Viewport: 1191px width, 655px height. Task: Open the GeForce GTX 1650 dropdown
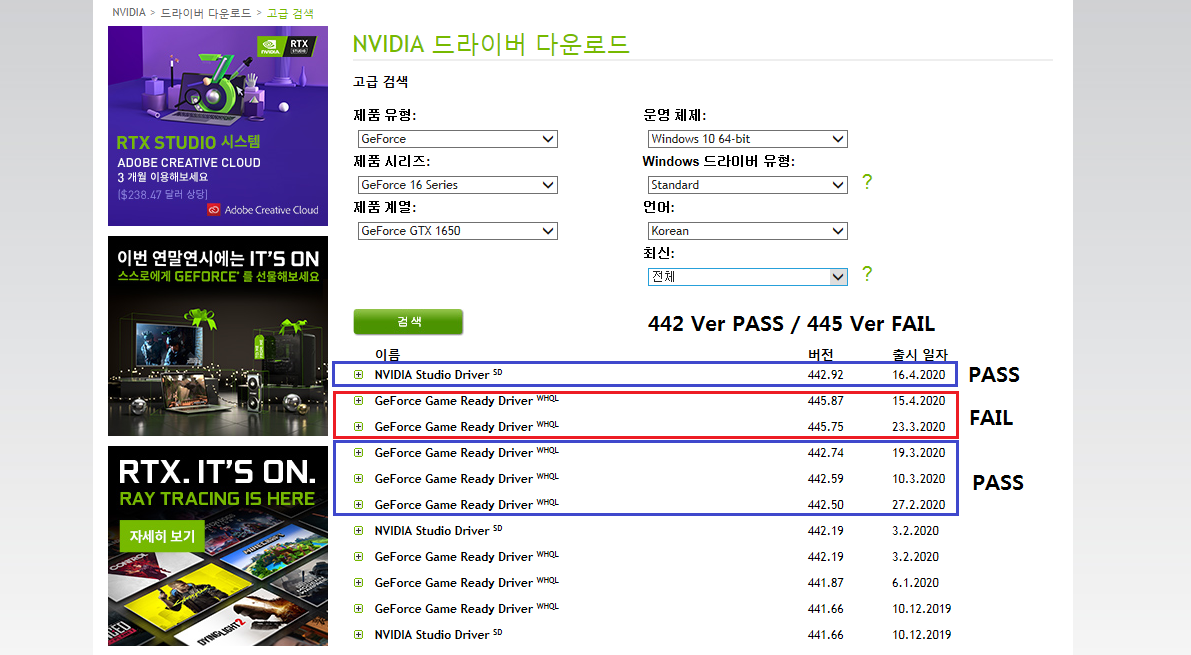[457, 231]
